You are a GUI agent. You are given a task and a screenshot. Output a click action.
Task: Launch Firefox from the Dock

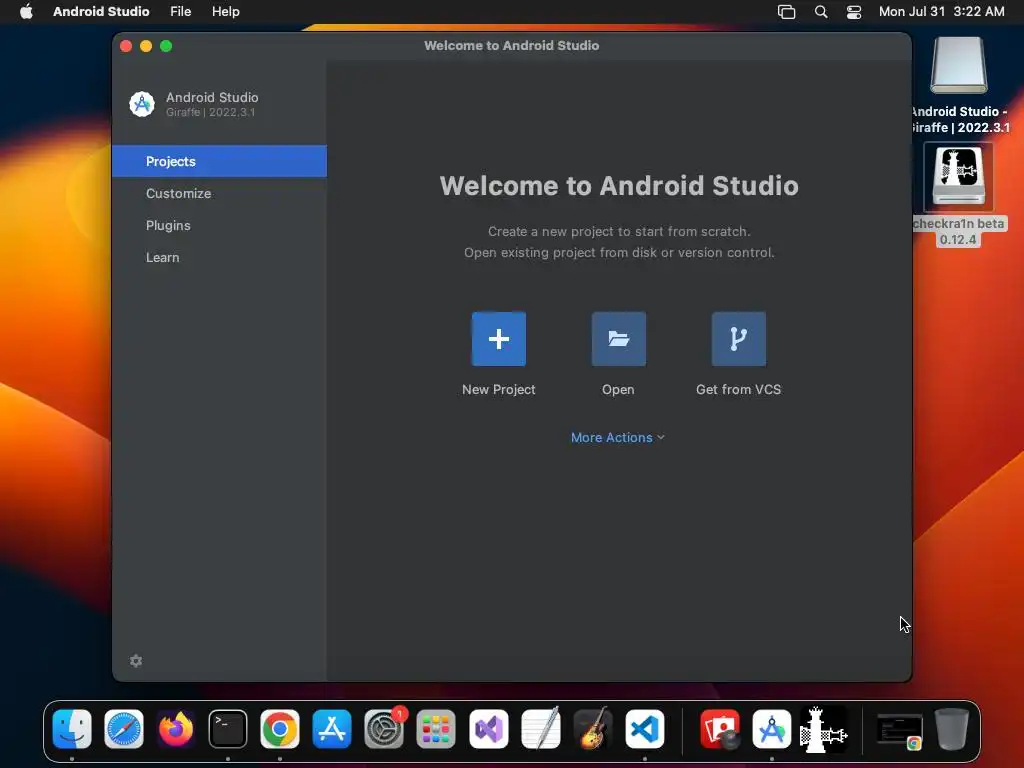point(176,729)
